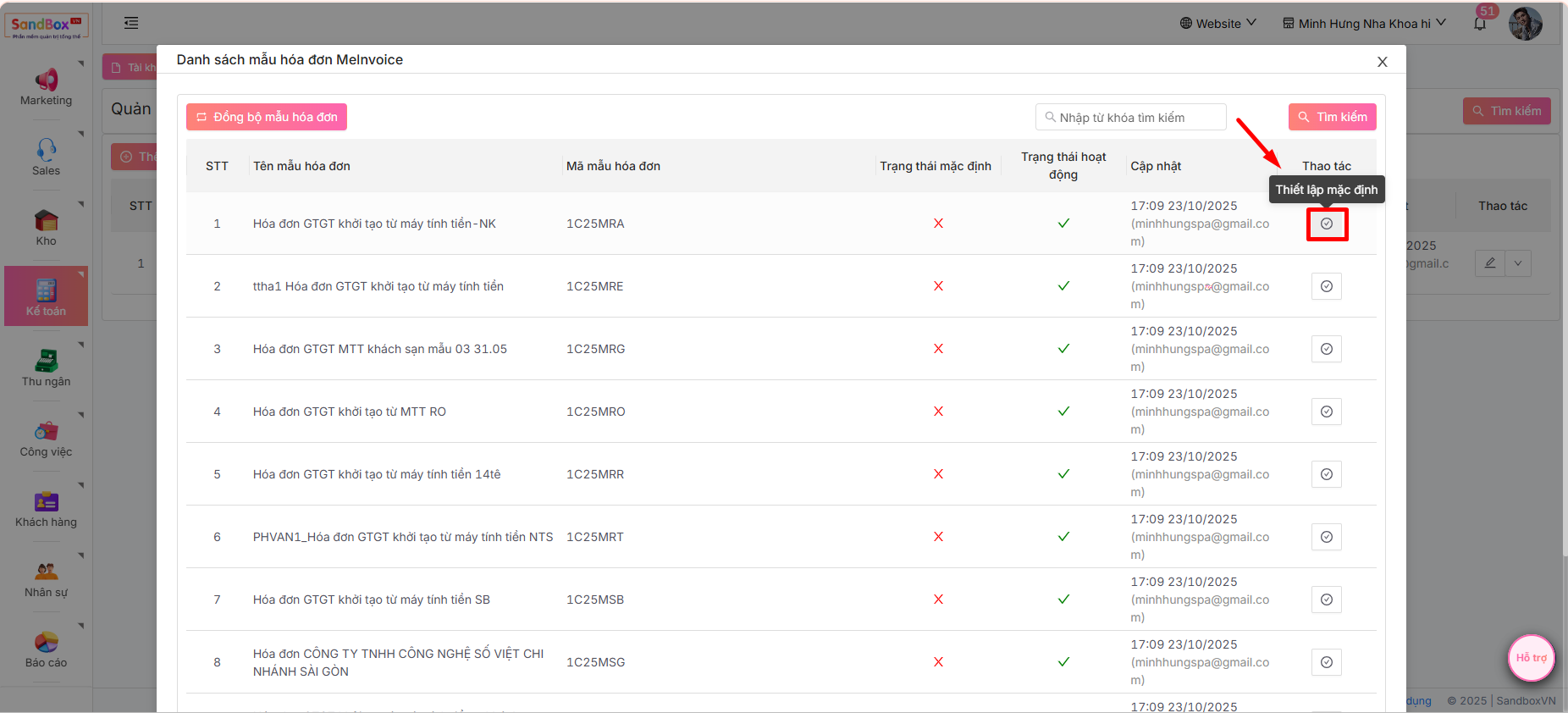
Task: Set invoice template 1C25MRA as default
Action: (x=1326, y=224)
